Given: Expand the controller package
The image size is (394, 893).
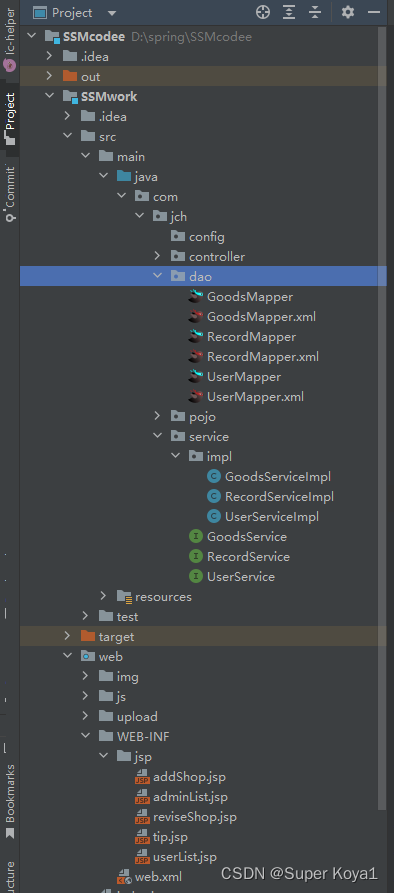Looking at the screenshot, I should [158, 256].
